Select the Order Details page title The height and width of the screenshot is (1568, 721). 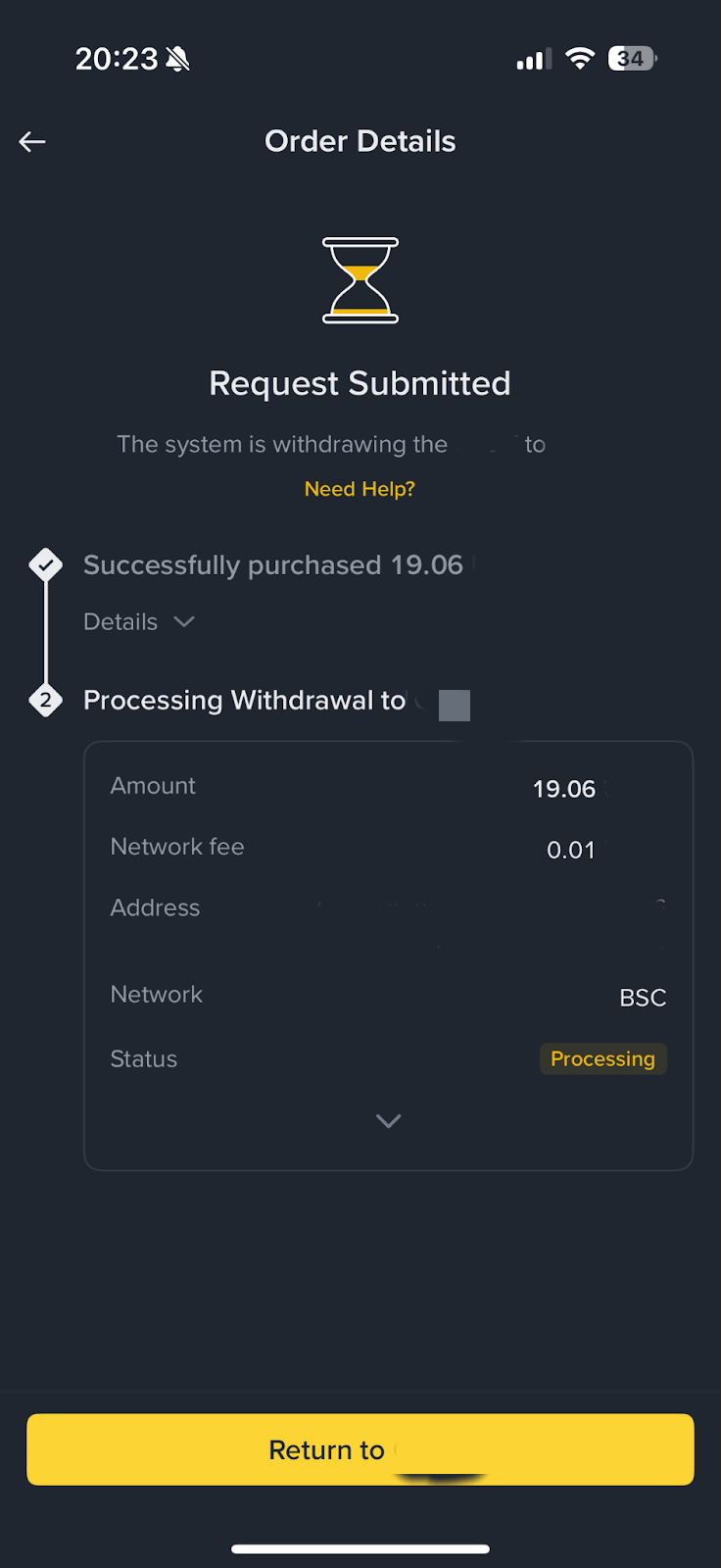click(360, 141)
